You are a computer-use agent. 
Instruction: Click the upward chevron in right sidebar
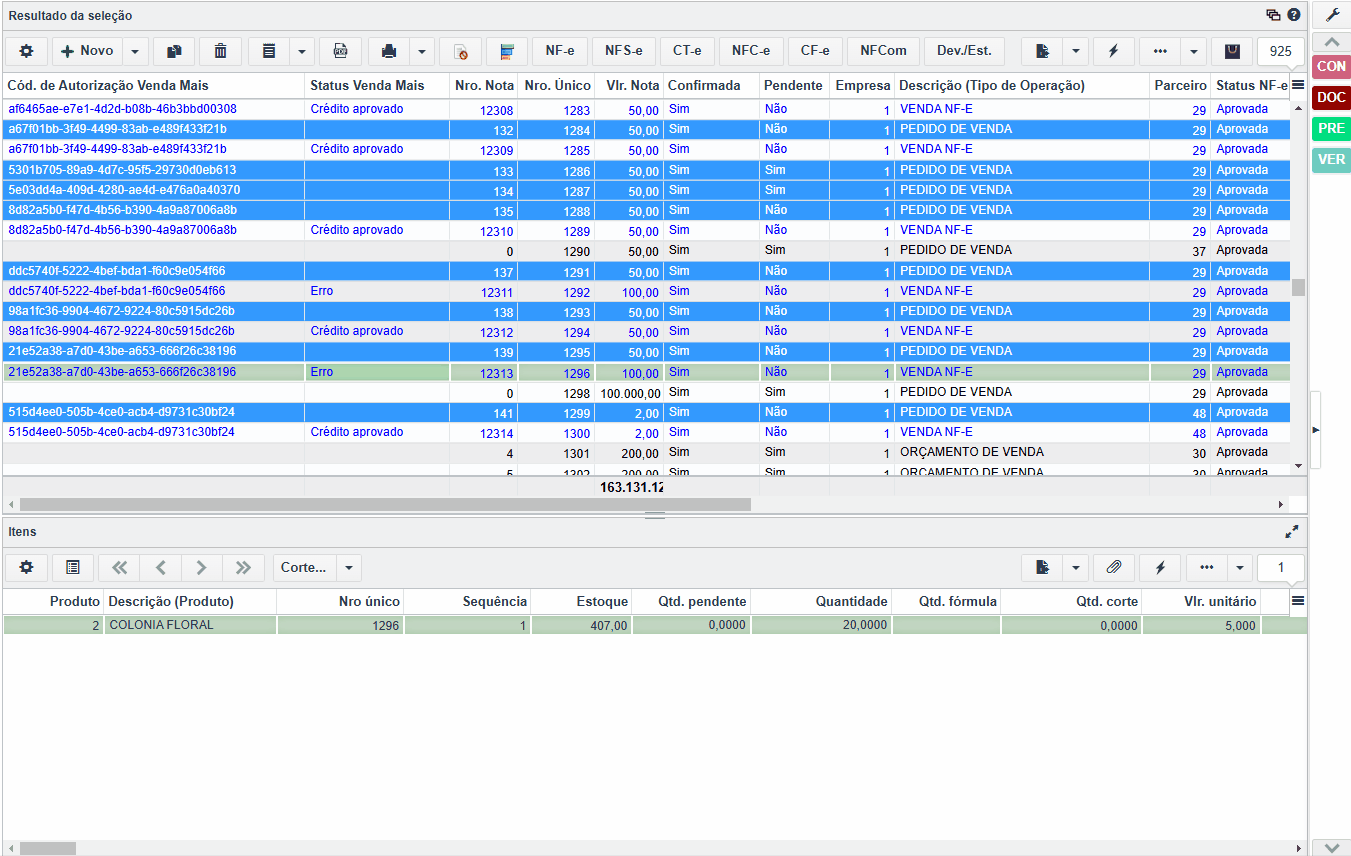point(1331,42)
